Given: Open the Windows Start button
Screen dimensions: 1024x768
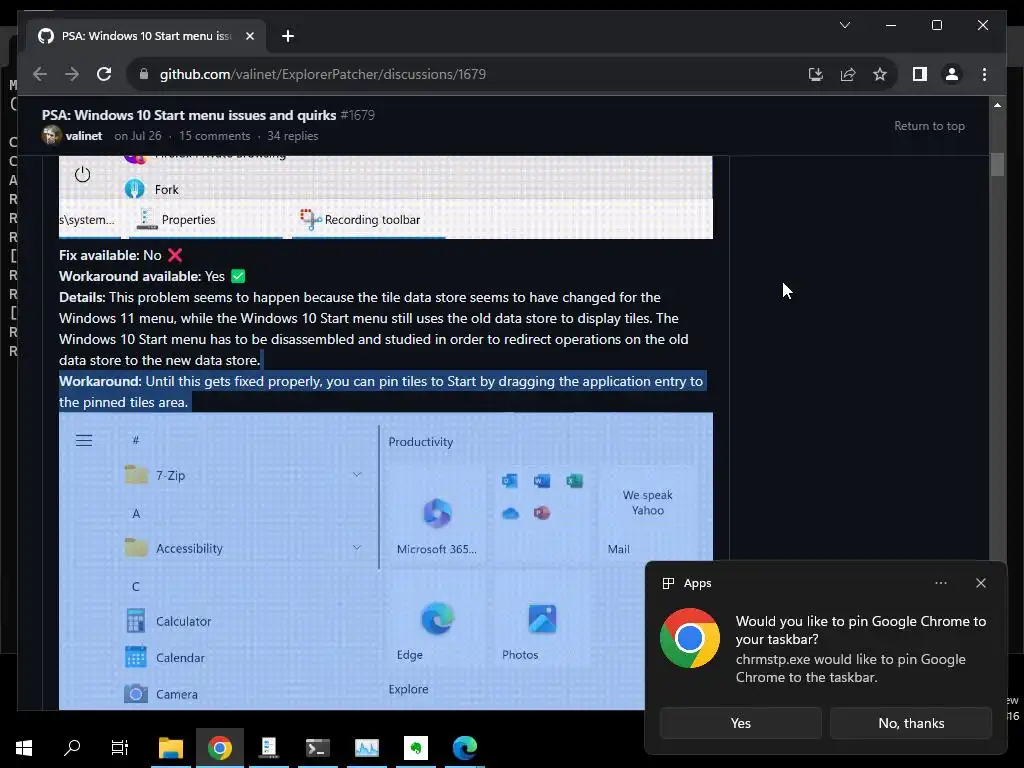Looking at the screenshot, I should pos(24,747).
